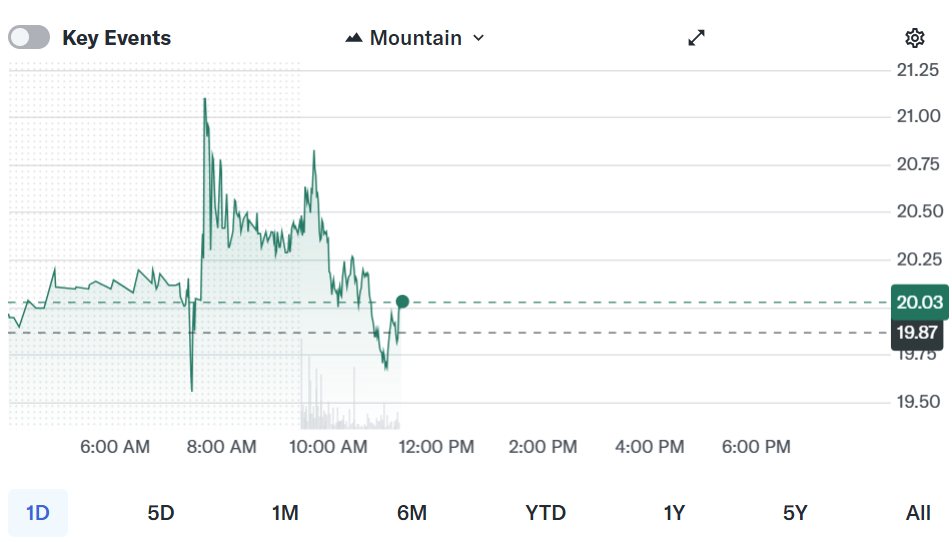This screenshot has width=952, height=542.
Task: Click the chevron beside Mountain
Action: (478, 38)
